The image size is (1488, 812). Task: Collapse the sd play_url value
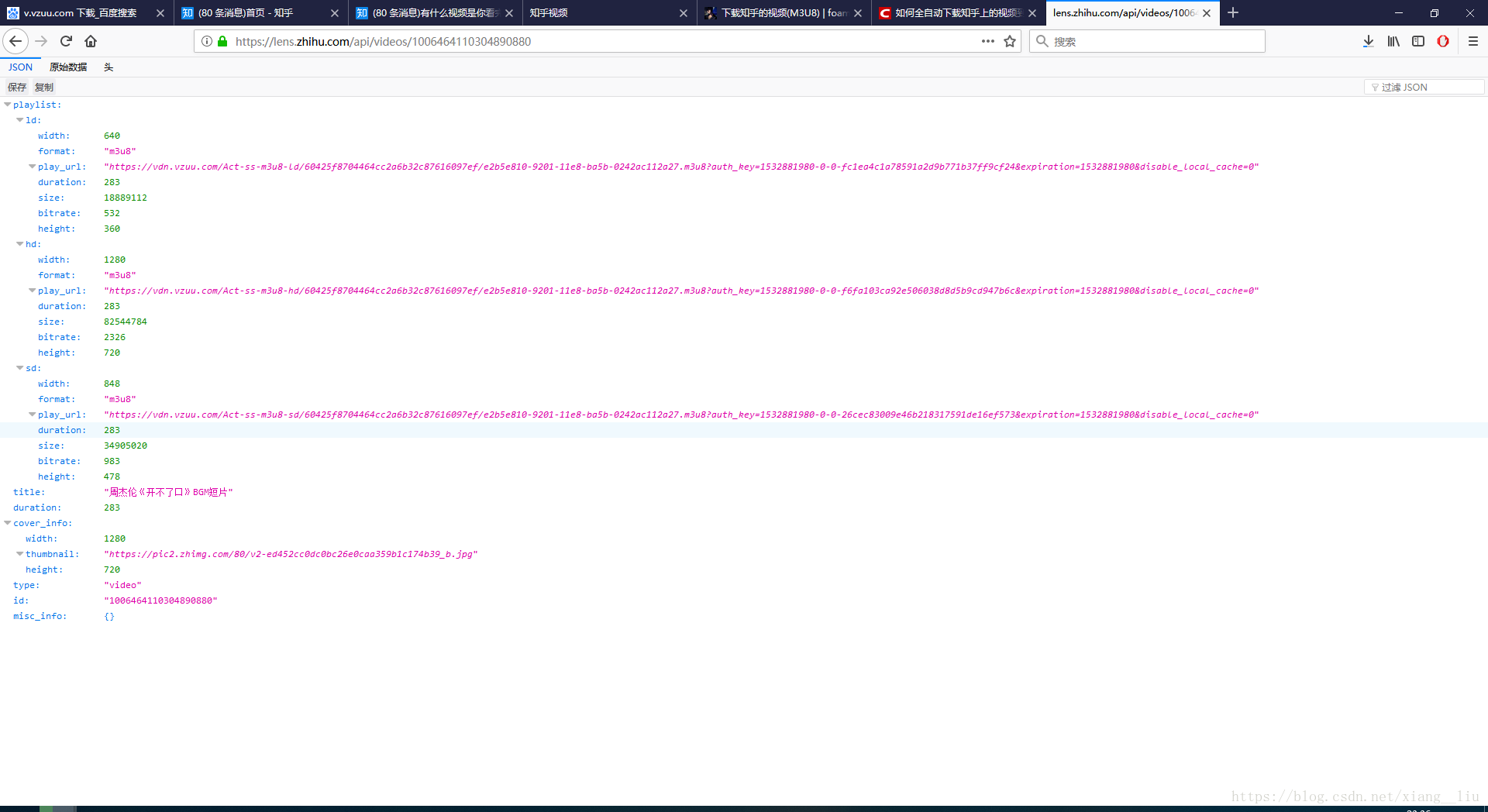click(x=33, y=415)
